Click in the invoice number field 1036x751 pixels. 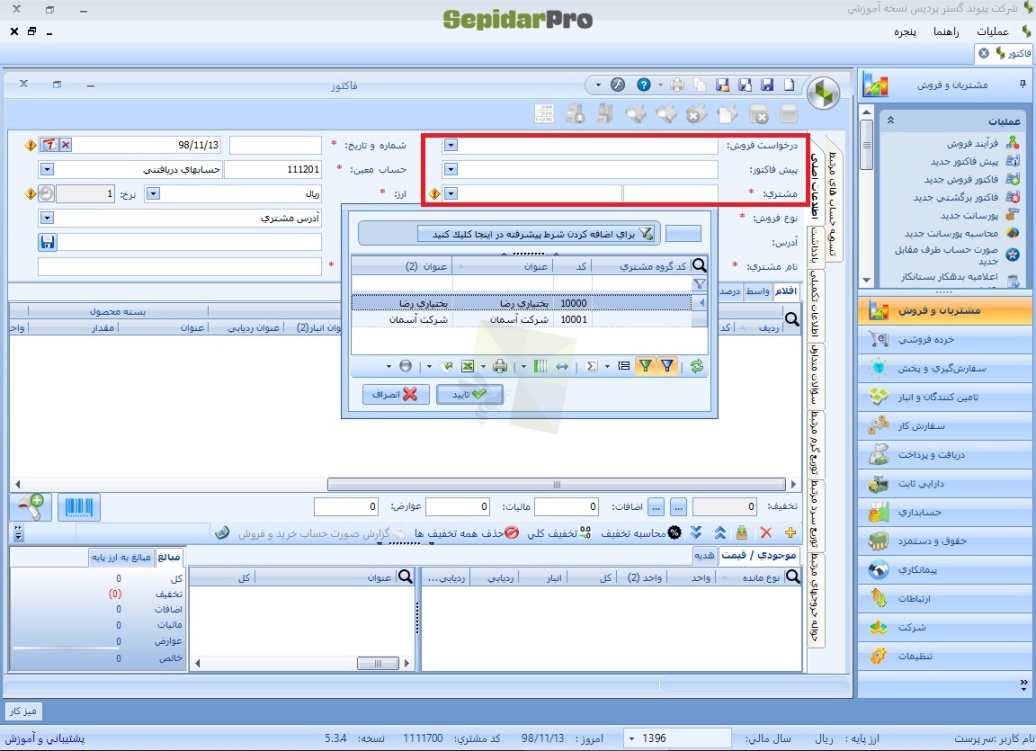(x=276, y=145)
